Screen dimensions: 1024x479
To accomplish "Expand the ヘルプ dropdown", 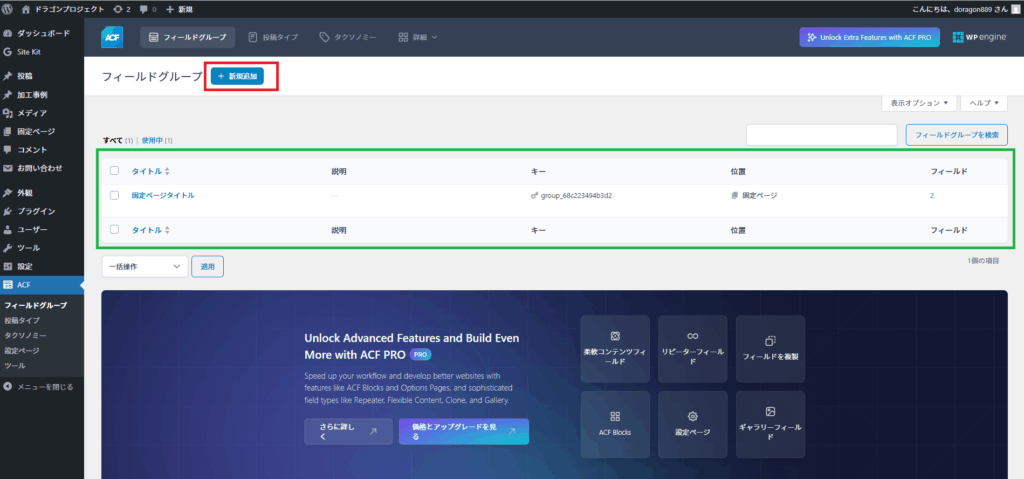I will pos(983,103).
